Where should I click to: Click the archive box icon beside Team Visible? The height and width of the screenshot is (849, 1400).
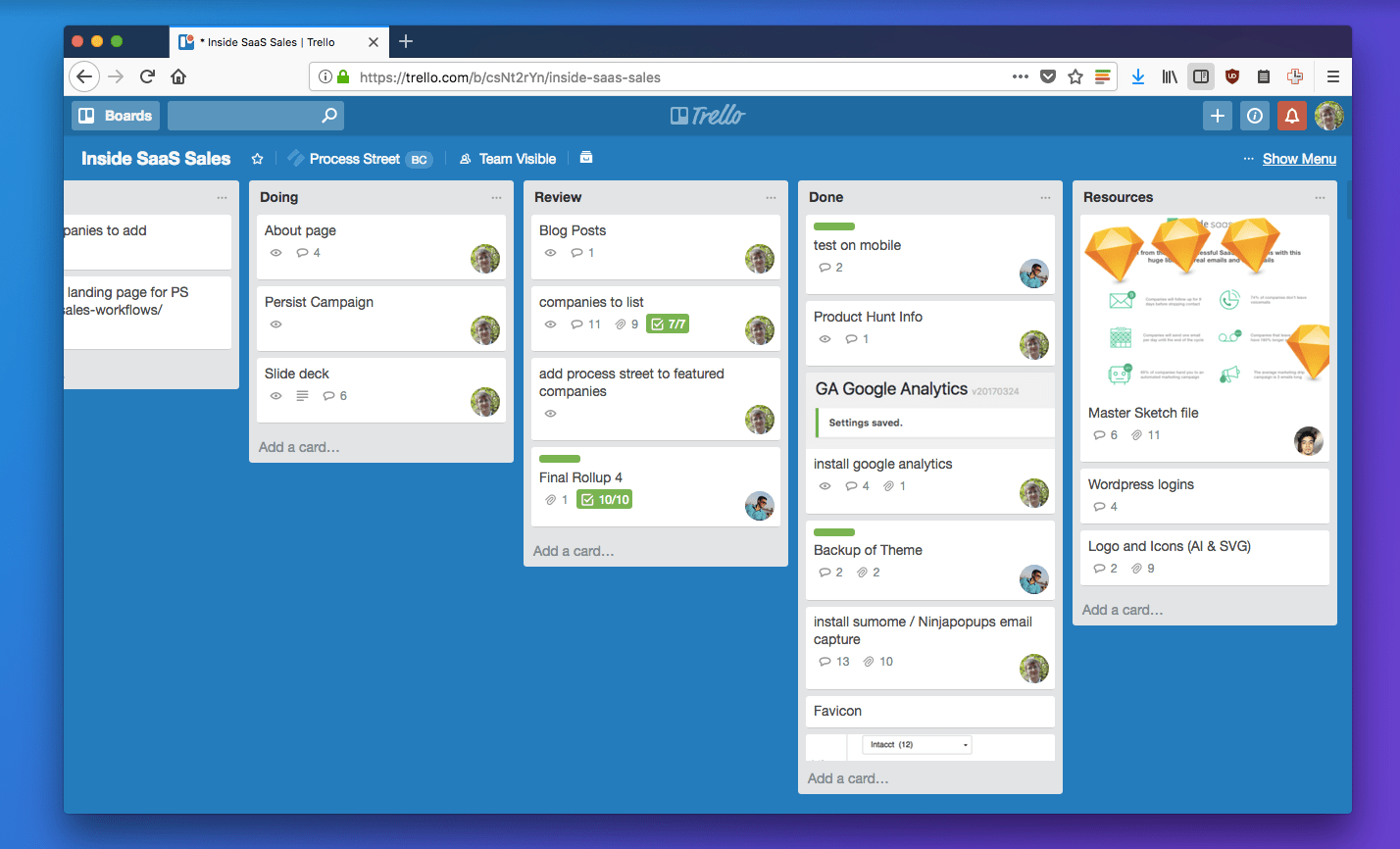click(586, 158)
